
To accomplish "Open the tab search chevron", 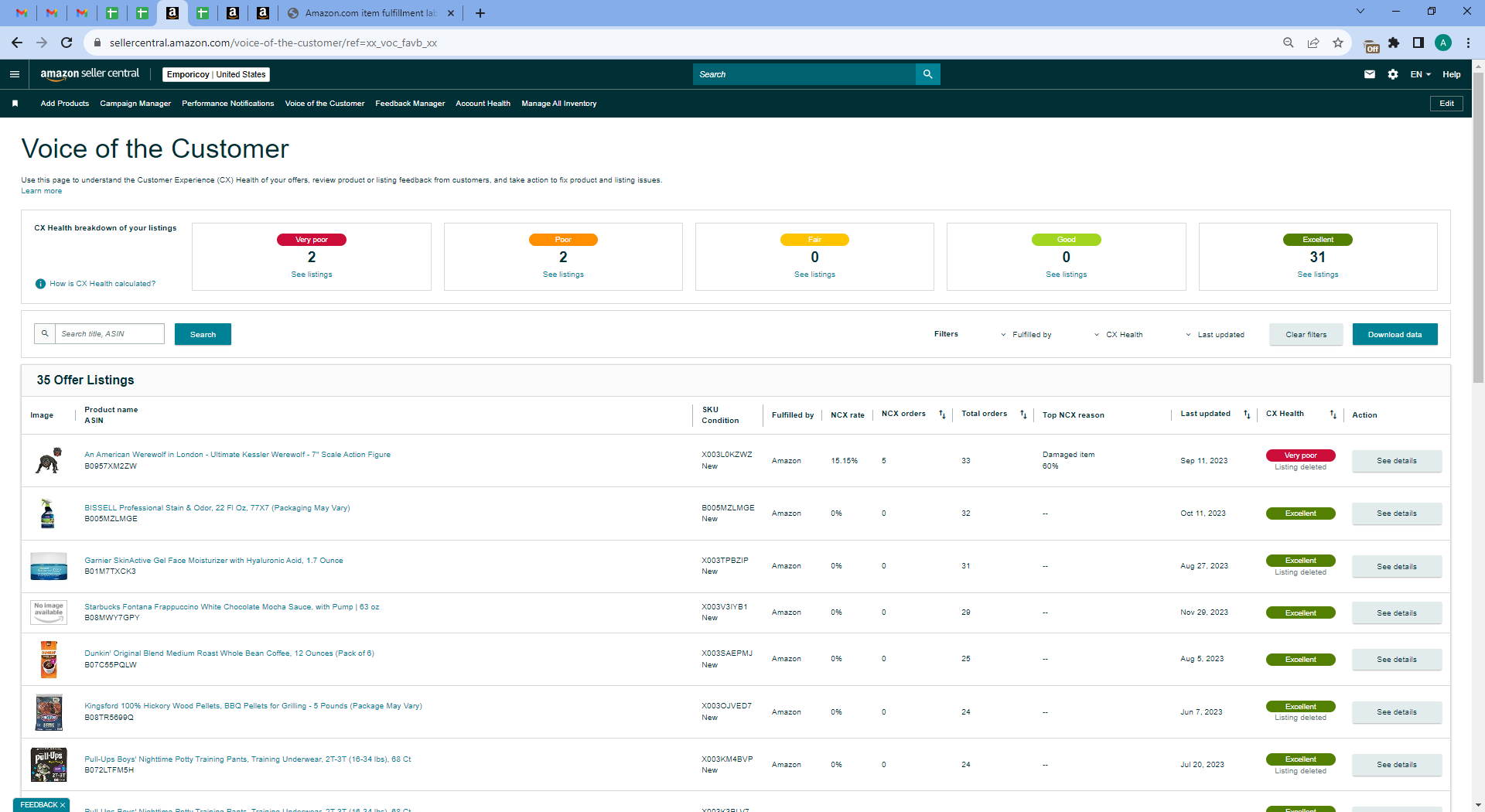I will (x=1360, y=11).
